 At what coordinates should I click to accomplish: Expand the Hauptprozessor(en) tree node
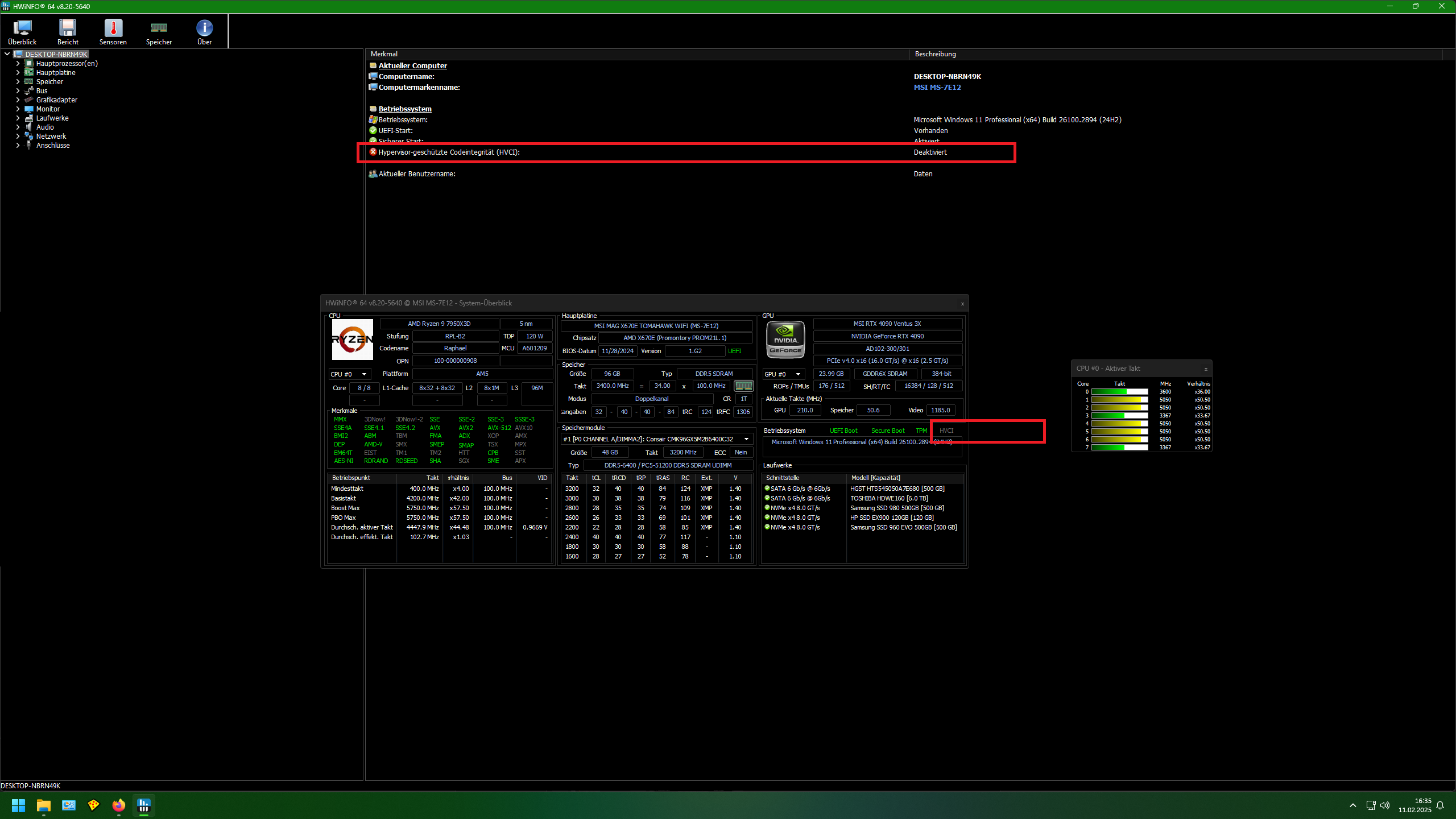(x=17, y=63)
